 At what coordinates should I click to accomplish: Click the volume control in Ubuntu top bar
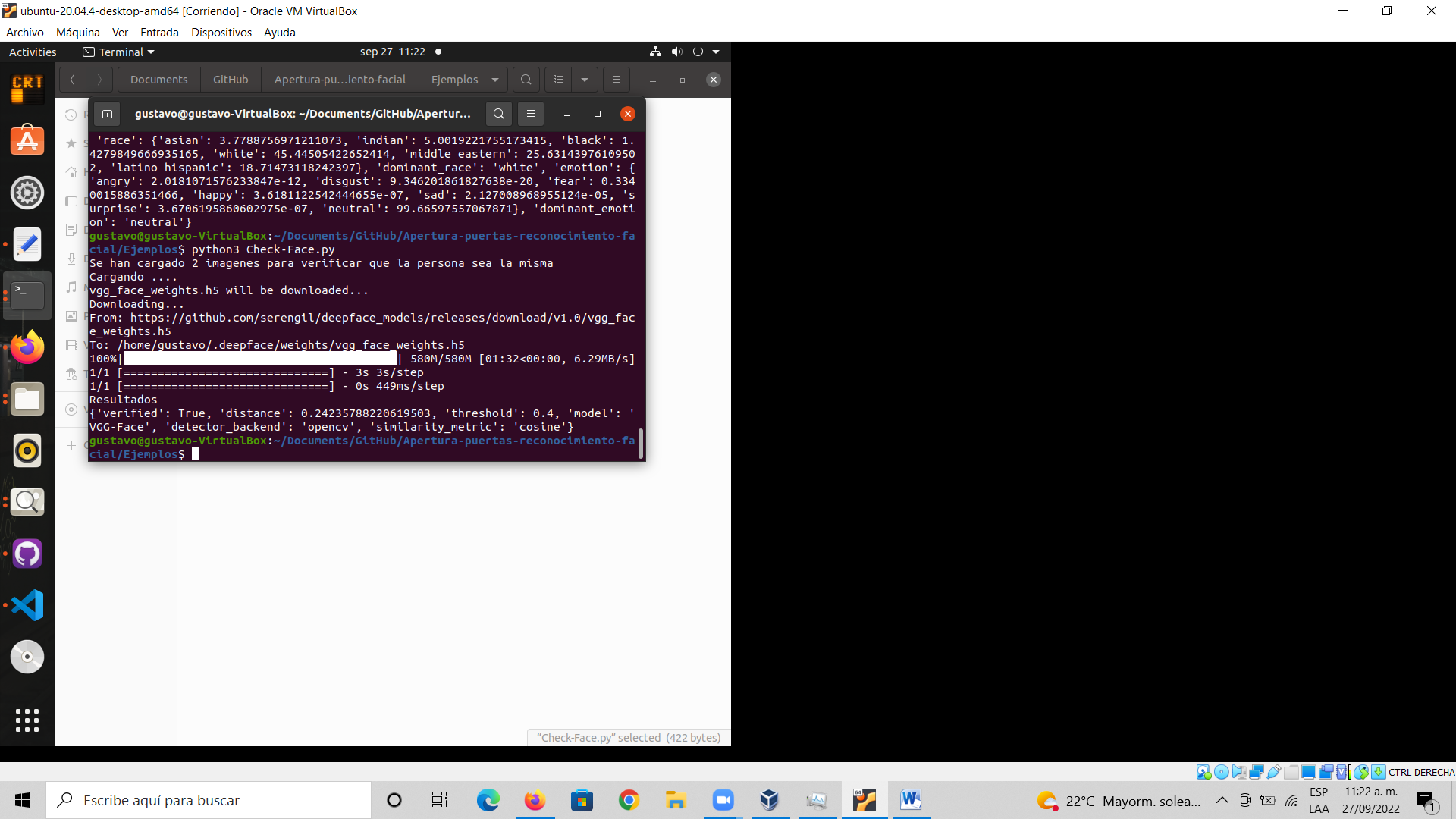click(x=677, y=52)
